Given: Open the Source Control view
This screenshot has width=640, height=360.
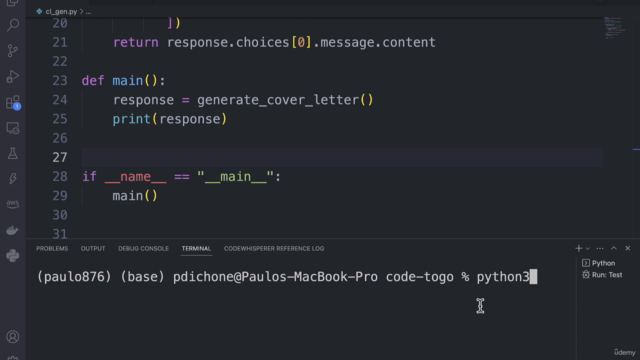Looking at the screenshot, I should tap(13, 51).
